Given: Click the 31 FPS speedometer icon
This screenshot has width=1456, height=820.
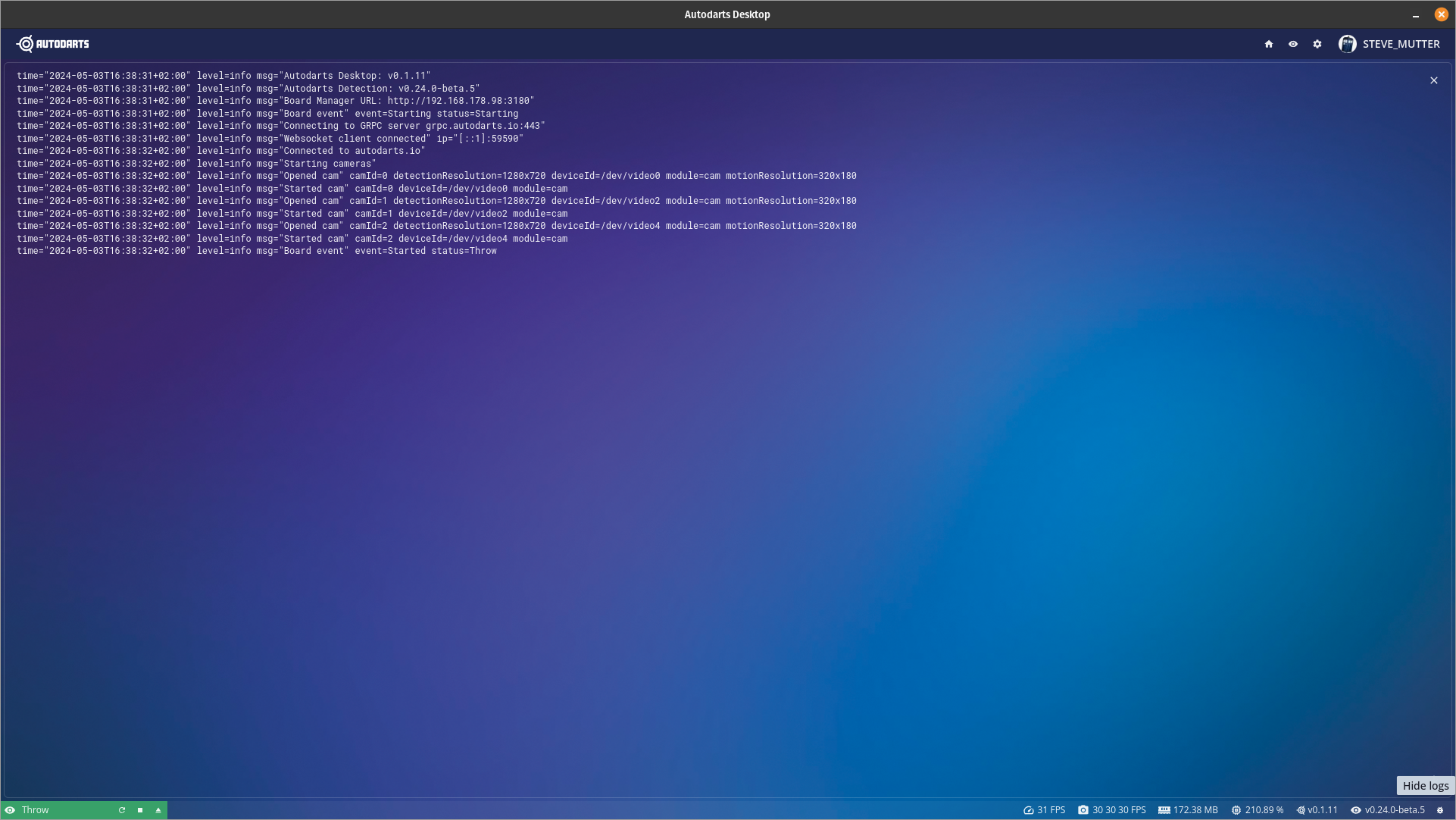Looking at the screenshot, I should pyautogui.click(x=1029, y=810).
